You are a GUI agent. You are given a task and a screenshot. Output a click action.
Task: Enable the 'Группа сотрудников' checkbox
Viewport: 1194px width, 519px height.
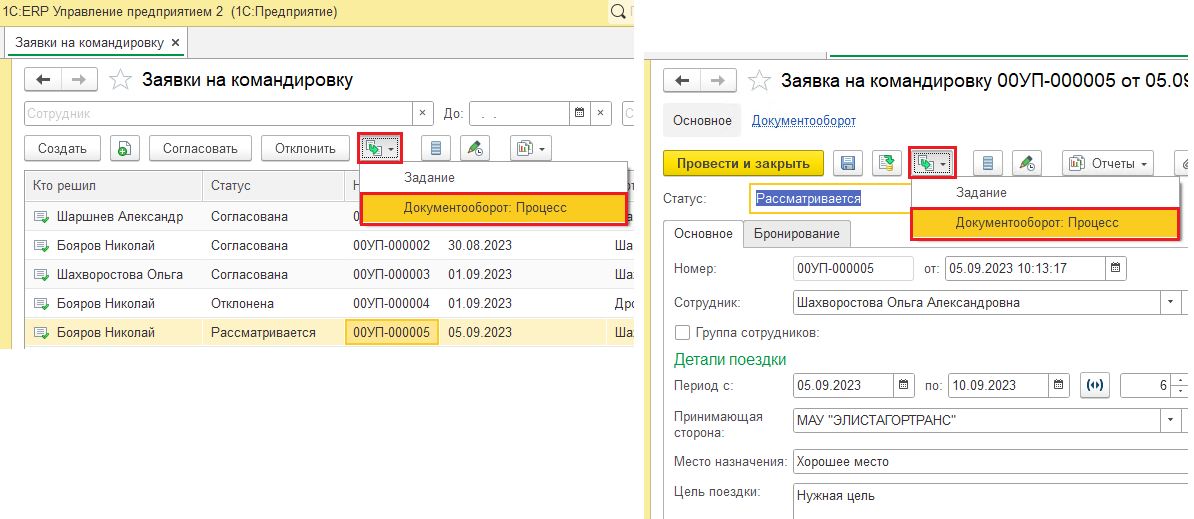tap(683, 333)
